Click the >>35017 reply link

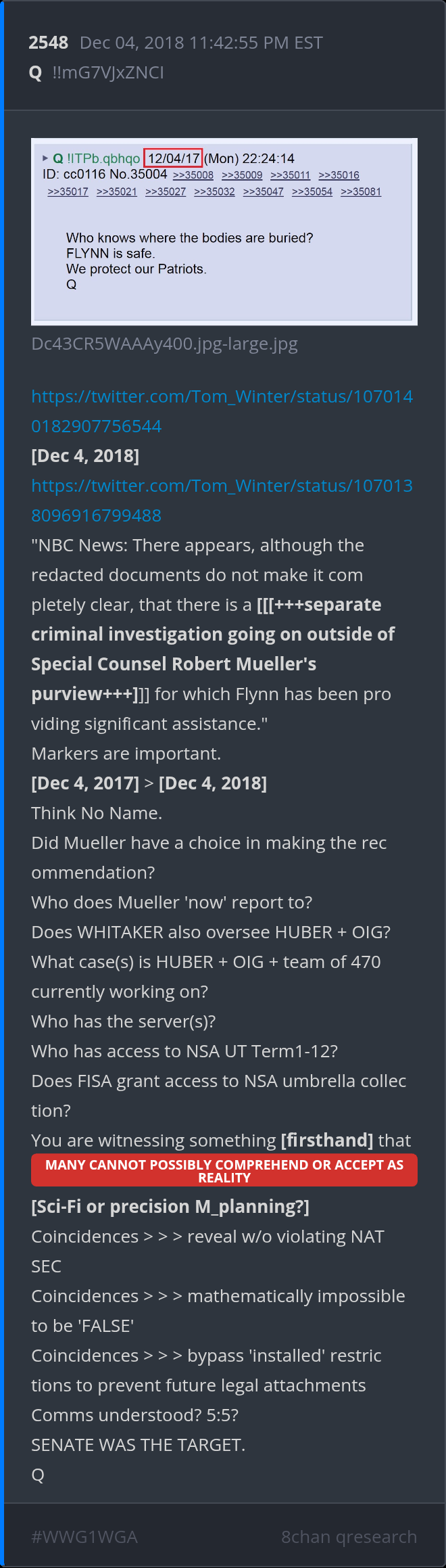68,192
